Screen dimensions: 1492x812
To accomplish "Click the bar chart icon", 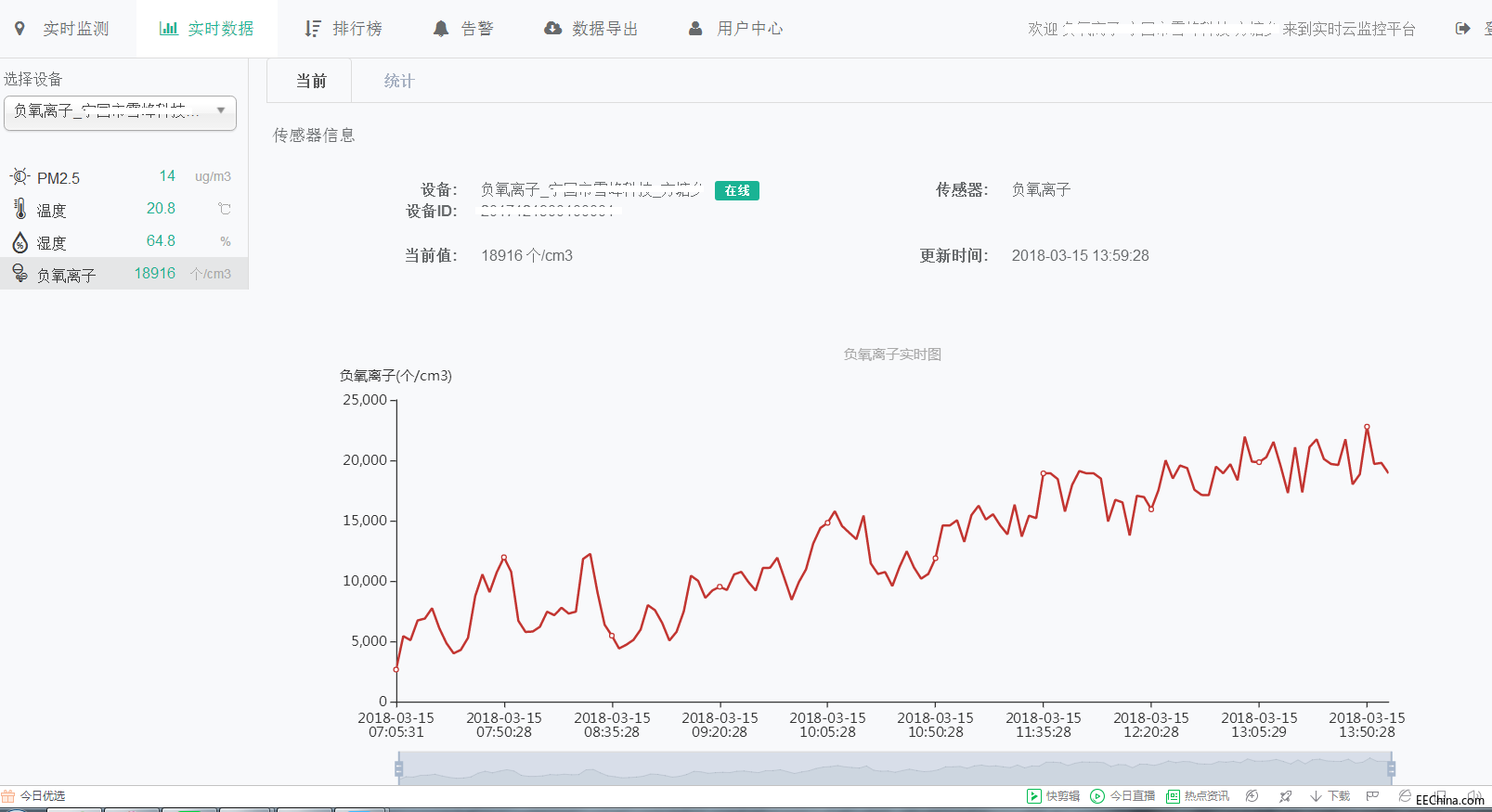I will tap(168, 29).
